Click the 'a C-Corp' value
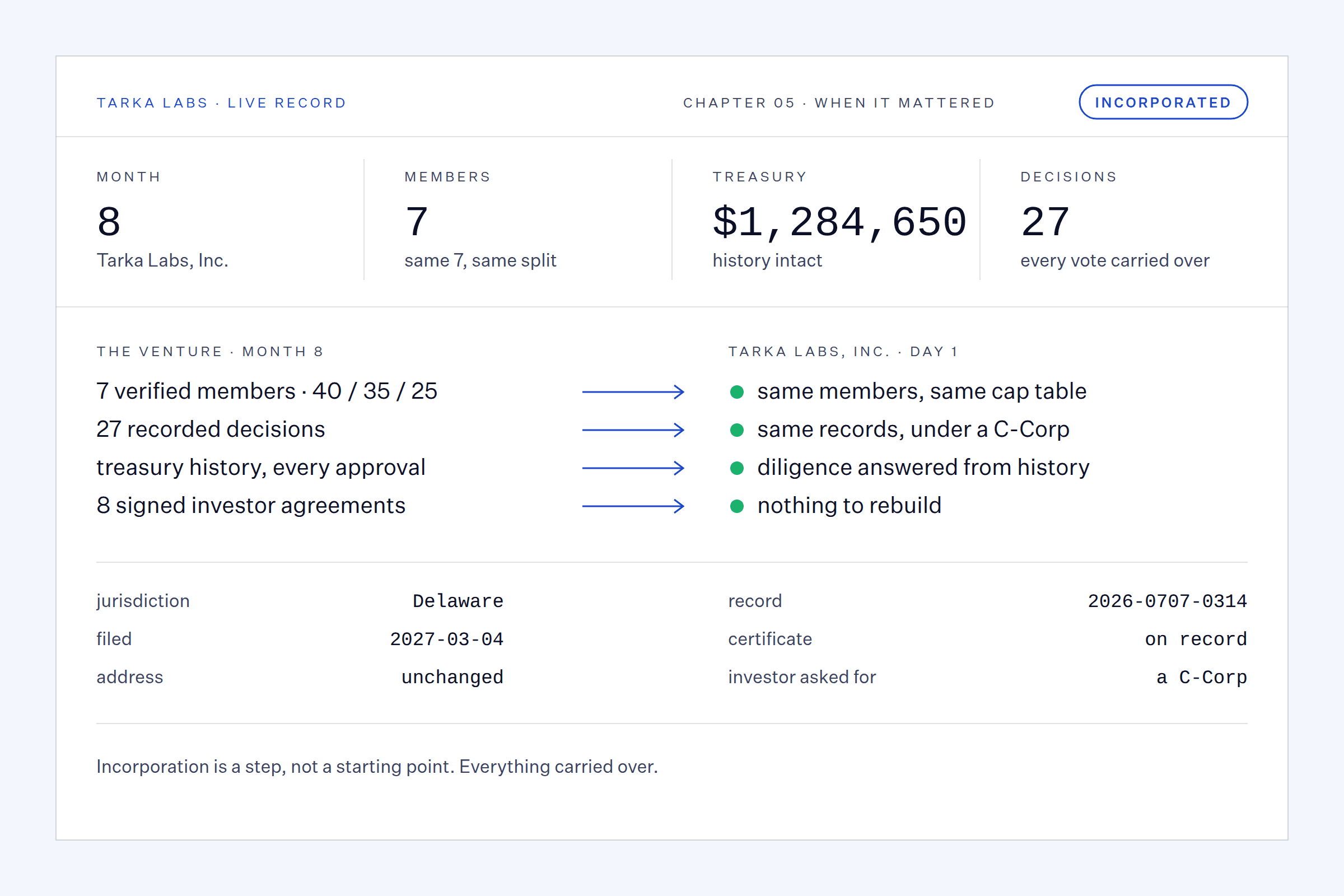This screenshot has width=1344, height=896. click(x=1201, y=677)
